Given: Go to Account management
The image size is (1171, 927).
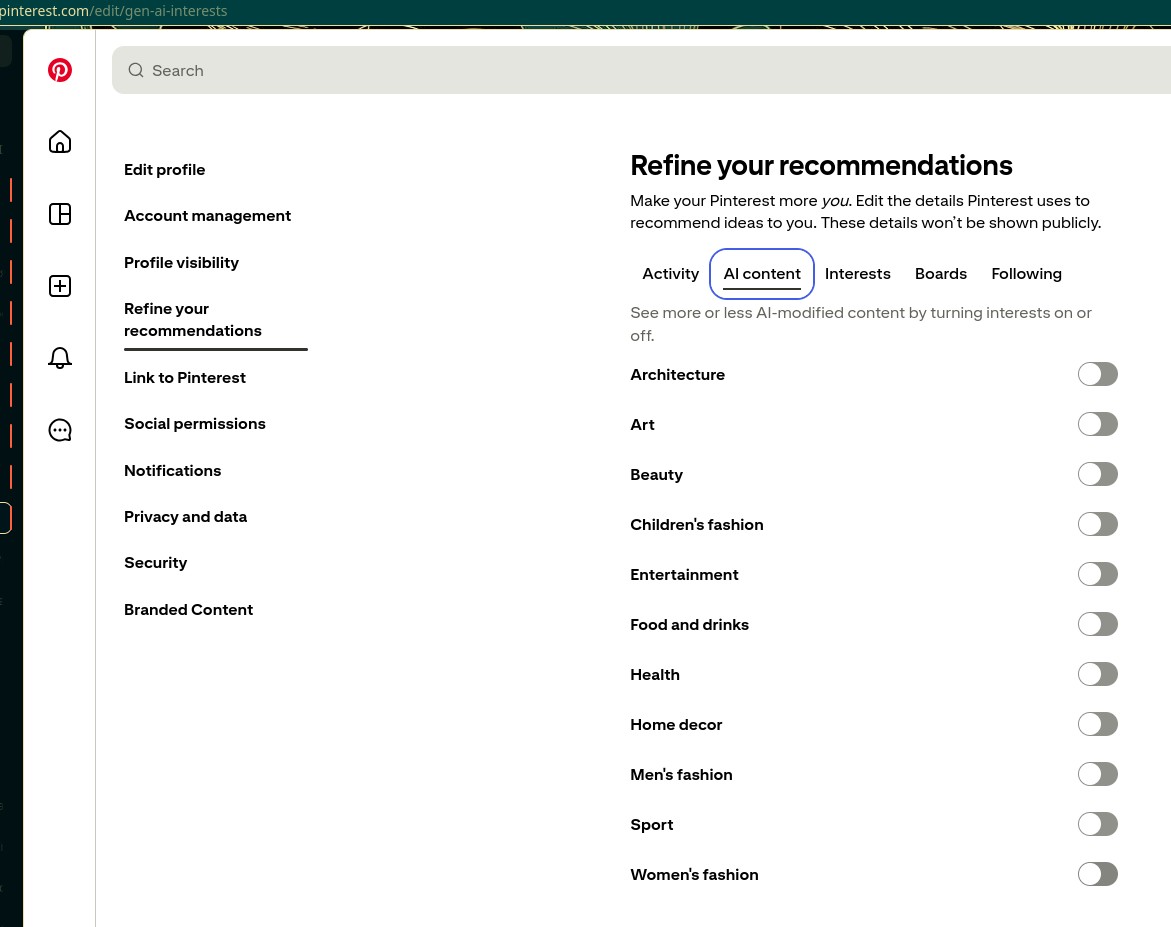Looking at the screenshot, I should (x=208, y=216).
